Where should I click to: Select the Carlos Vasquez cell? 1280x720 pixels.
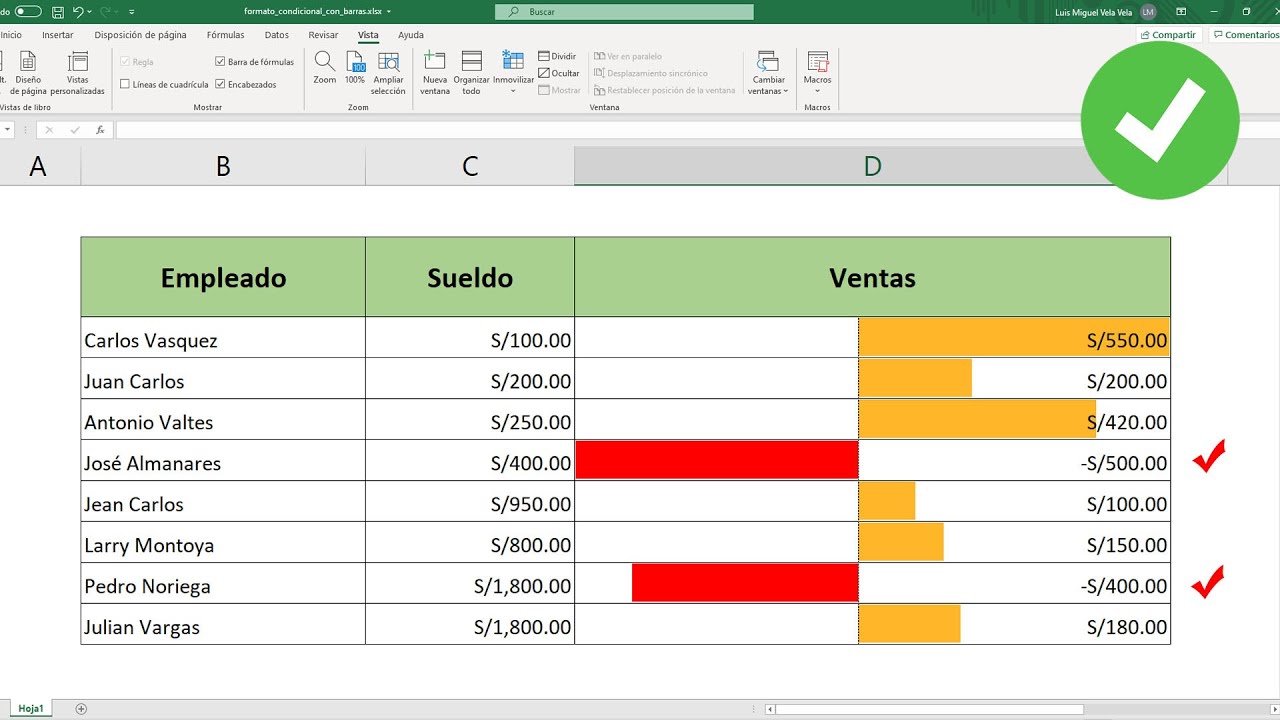(223, 340)
